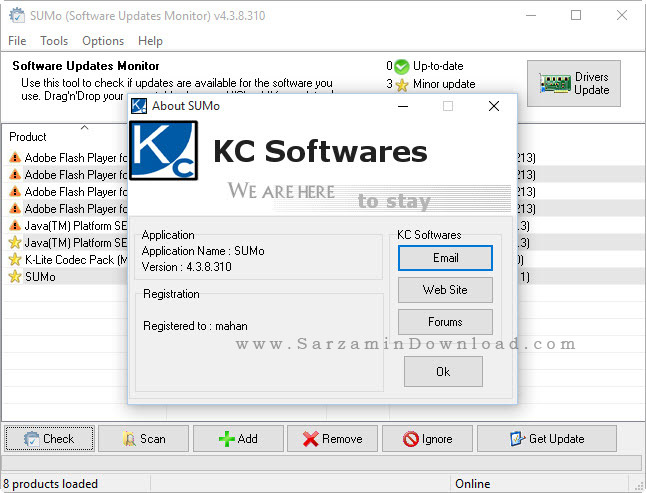Click the green Up-to-date checkmark icon

coord(402,66)
